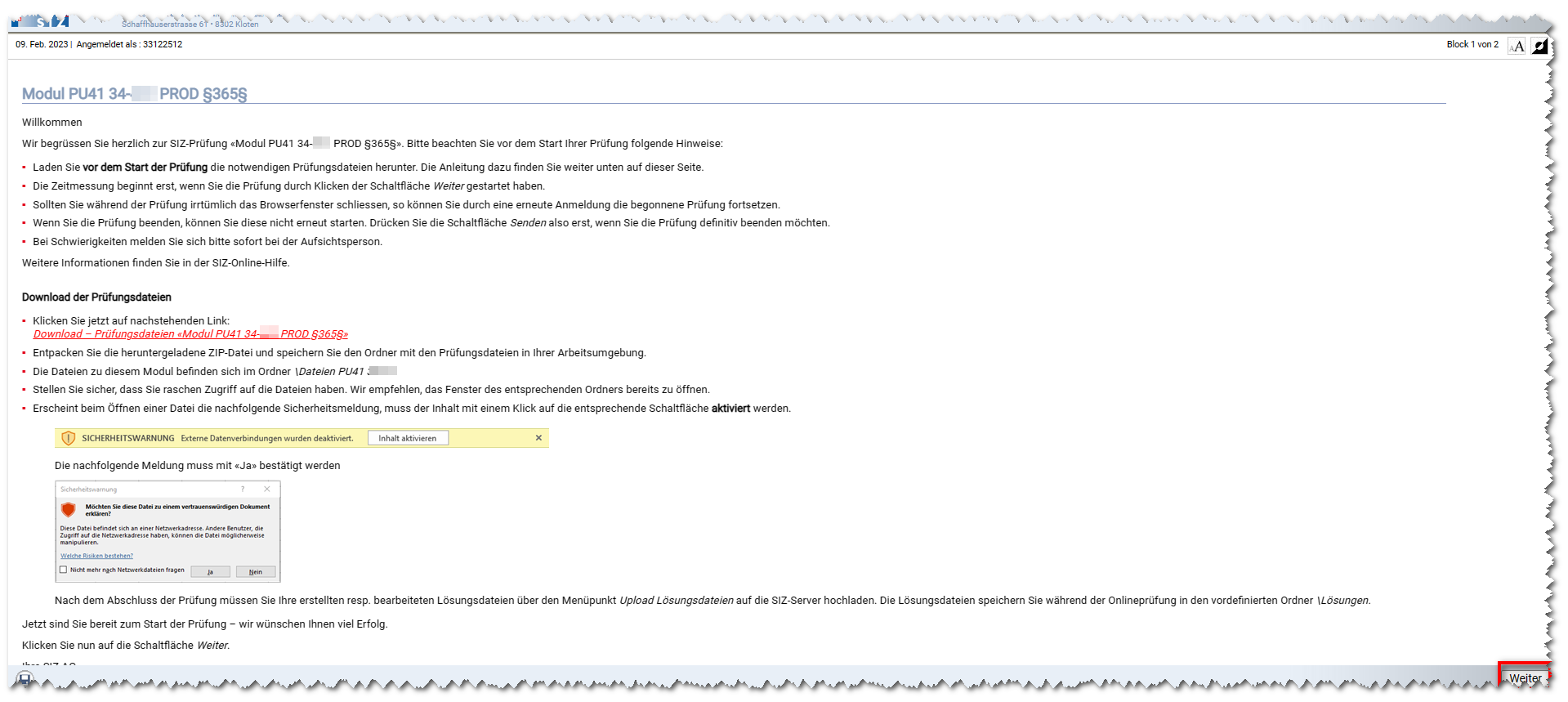This screenshot has height=702, width=1568.
Task: Click 'Jetzt sind Sie bereit zum Start' line
Action: pyautogui.click(x=205, y=624)
